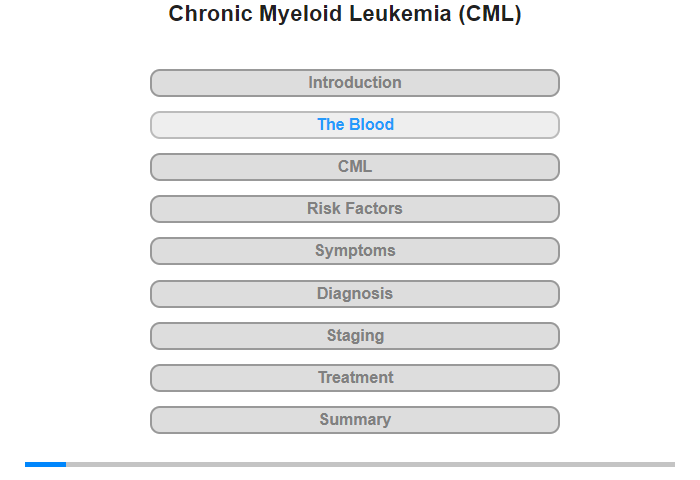Screen dimensions: 700x480
Task: Jump to the Symptoms section
Action: (x=355, y=251)
